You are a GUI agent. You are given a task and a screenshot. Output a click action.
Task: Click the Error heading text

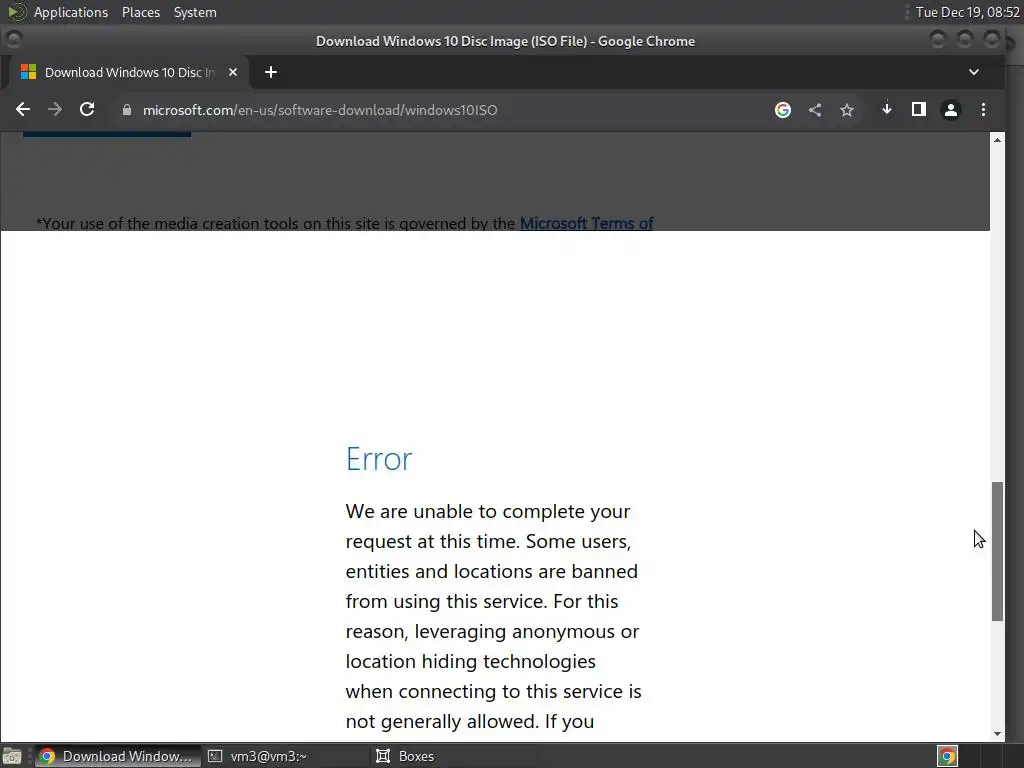pos(379,459)
